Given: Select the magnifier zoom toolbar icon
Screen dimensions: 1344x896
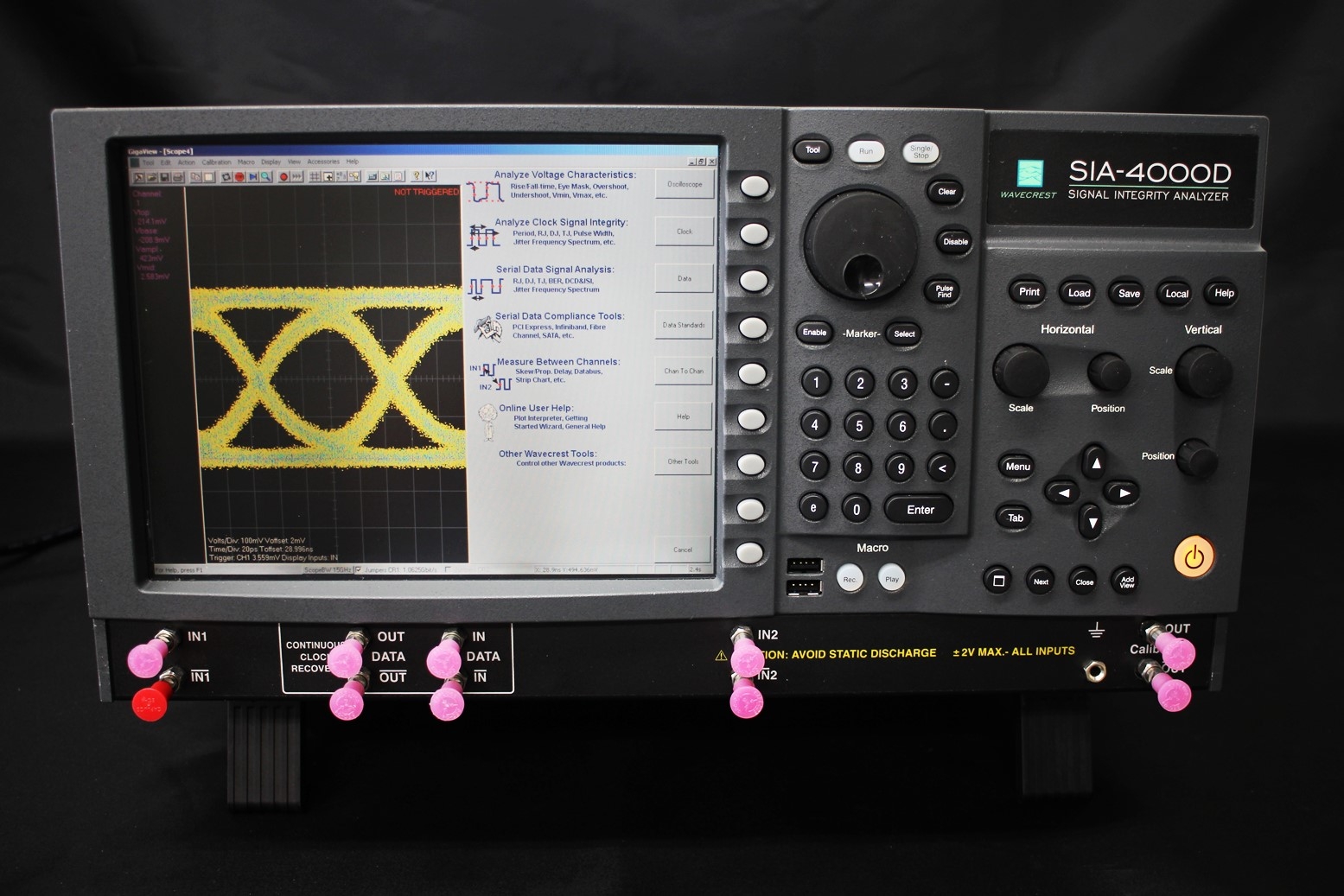Looking at the screenshot, I should pos(265,177).
